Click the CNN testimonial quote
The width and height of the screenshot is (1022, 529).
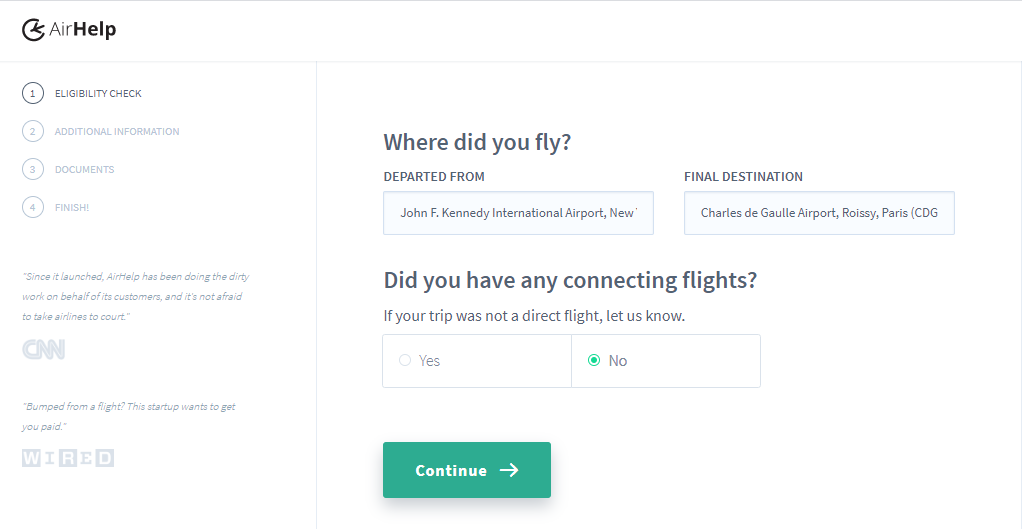pos(135,296)
